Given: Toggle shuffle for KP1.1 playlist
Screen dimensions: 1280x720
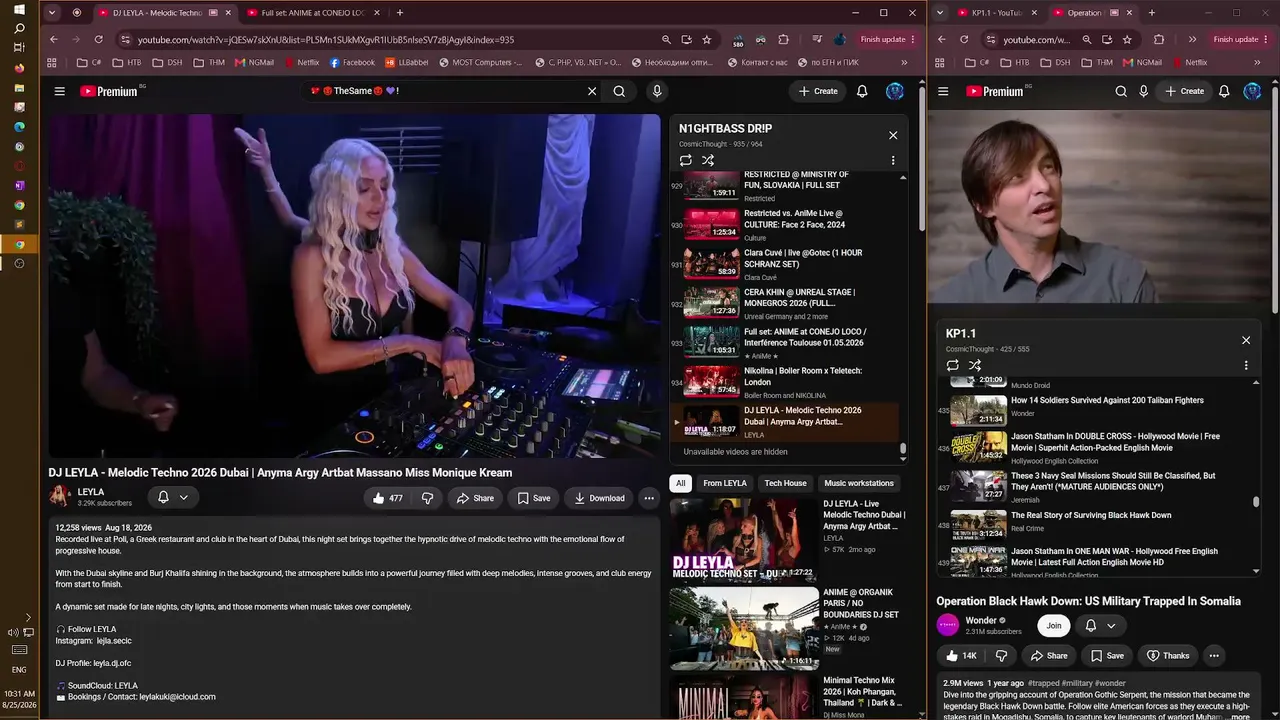Looking at the screenshot, I should point(975,365).
